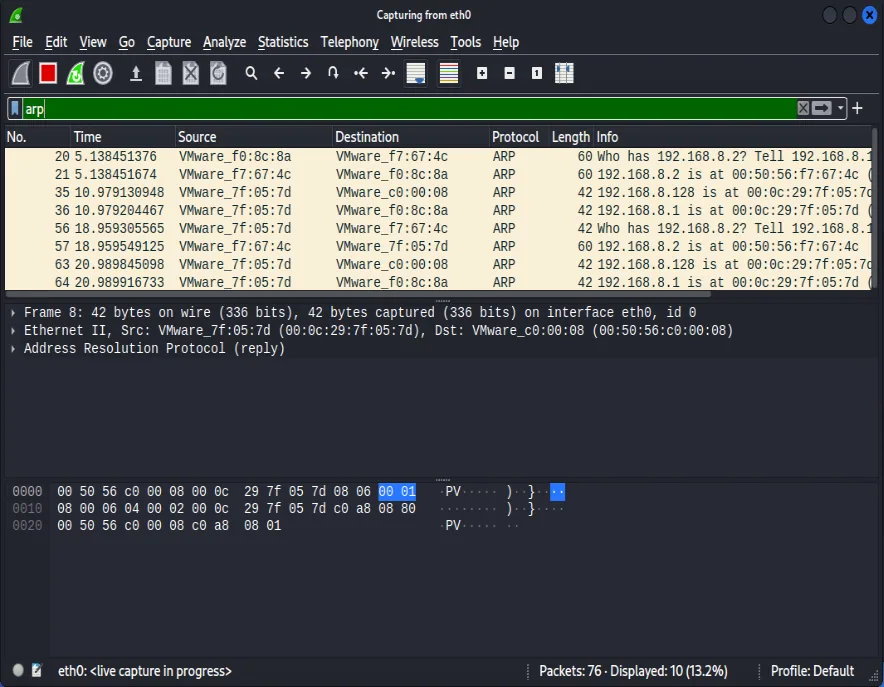Image resolution: width=884 pixels, height=687 pixels.
Task: Open display filter history dropdown
Action: pos(840,108)
